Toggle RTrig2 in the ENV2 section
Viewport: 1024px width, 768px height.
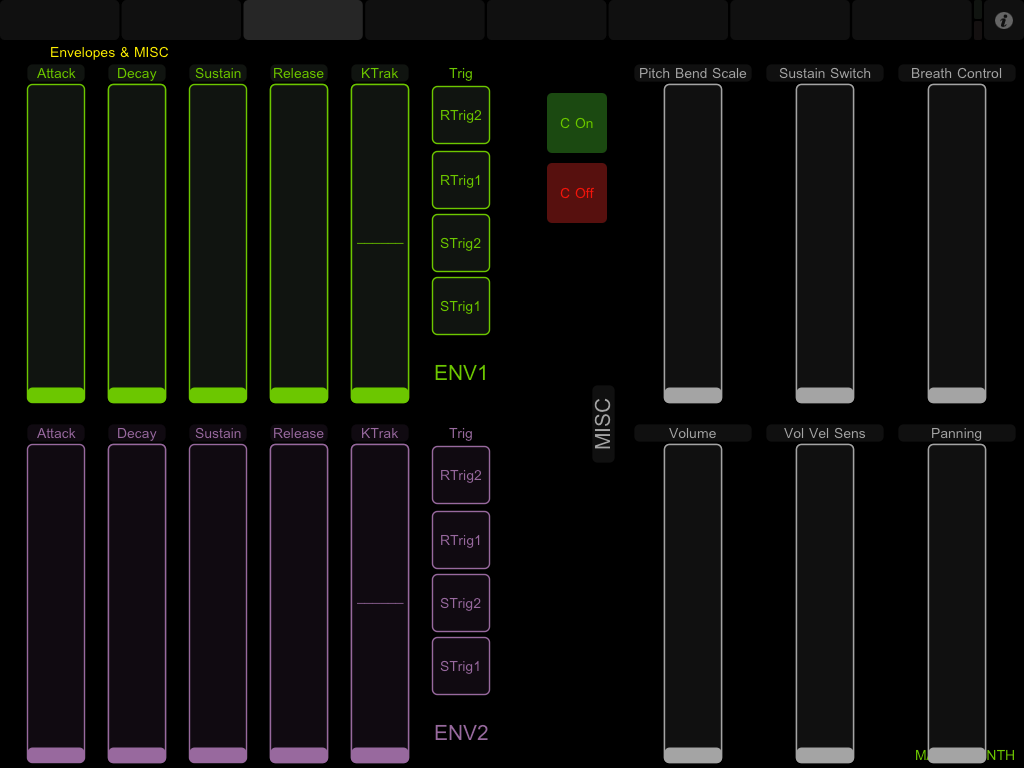[461, 475]
